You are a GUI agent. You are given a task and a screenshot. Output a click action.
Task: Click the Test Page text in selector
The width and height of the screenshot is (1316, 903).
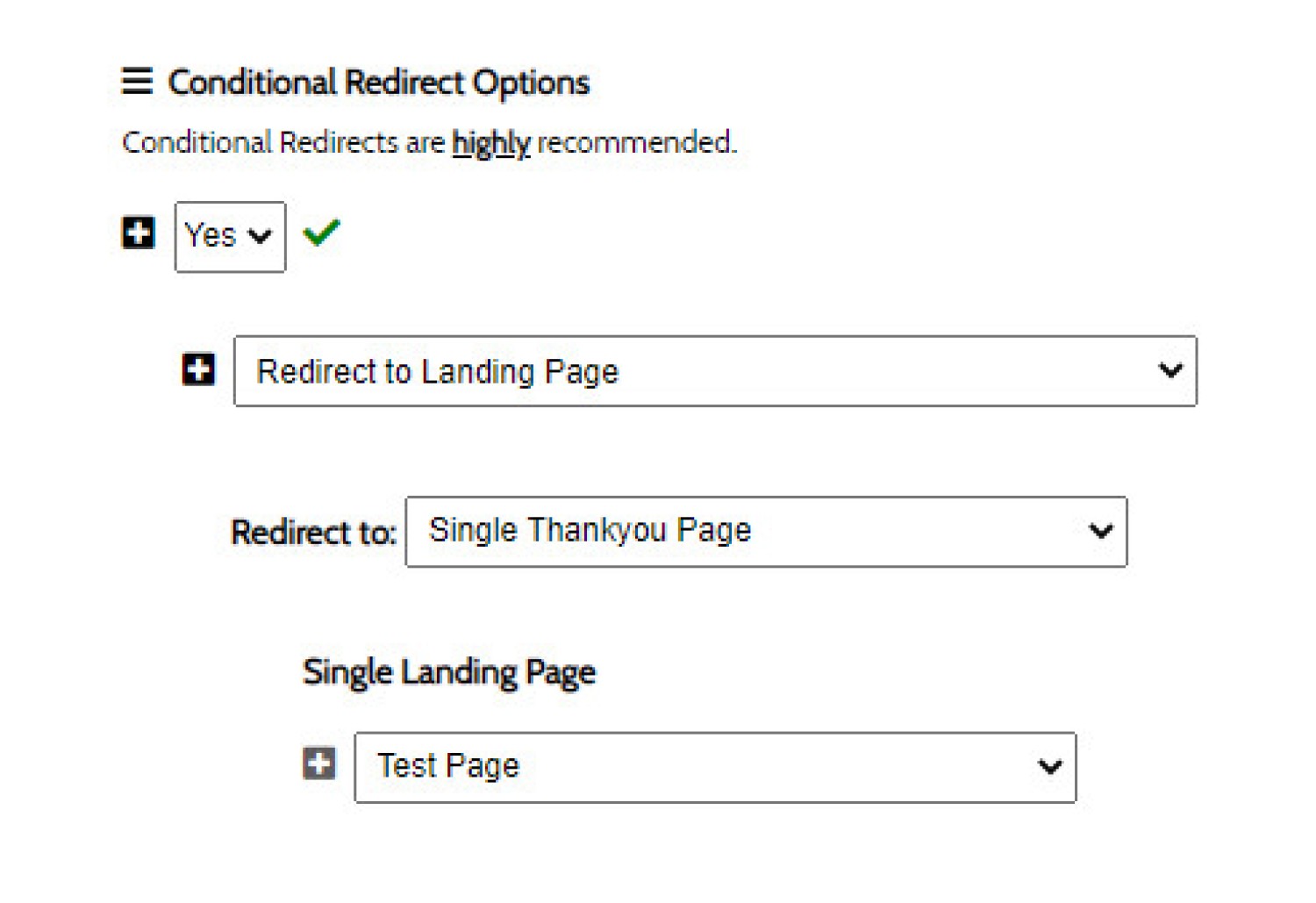(448, 766)
